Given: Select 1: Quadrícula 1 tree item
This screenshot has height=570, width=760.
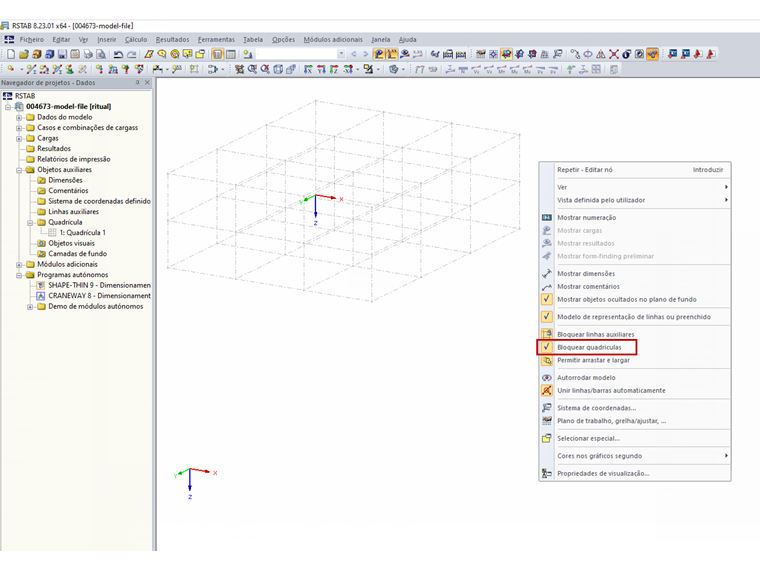Looking at the screenshot, I should 82,233.
